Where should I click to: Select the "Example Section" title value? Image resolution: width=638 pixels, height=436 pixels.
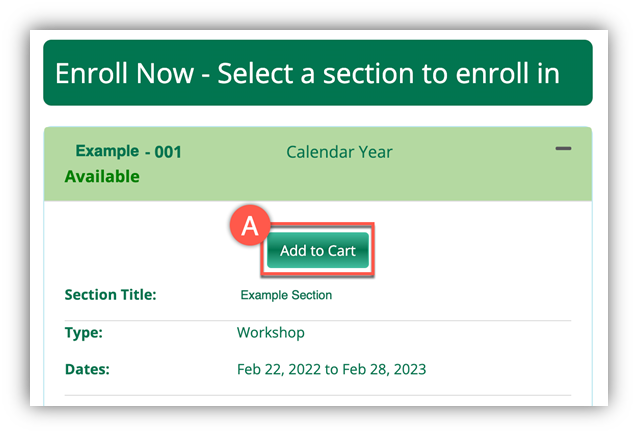click(286, 295)
